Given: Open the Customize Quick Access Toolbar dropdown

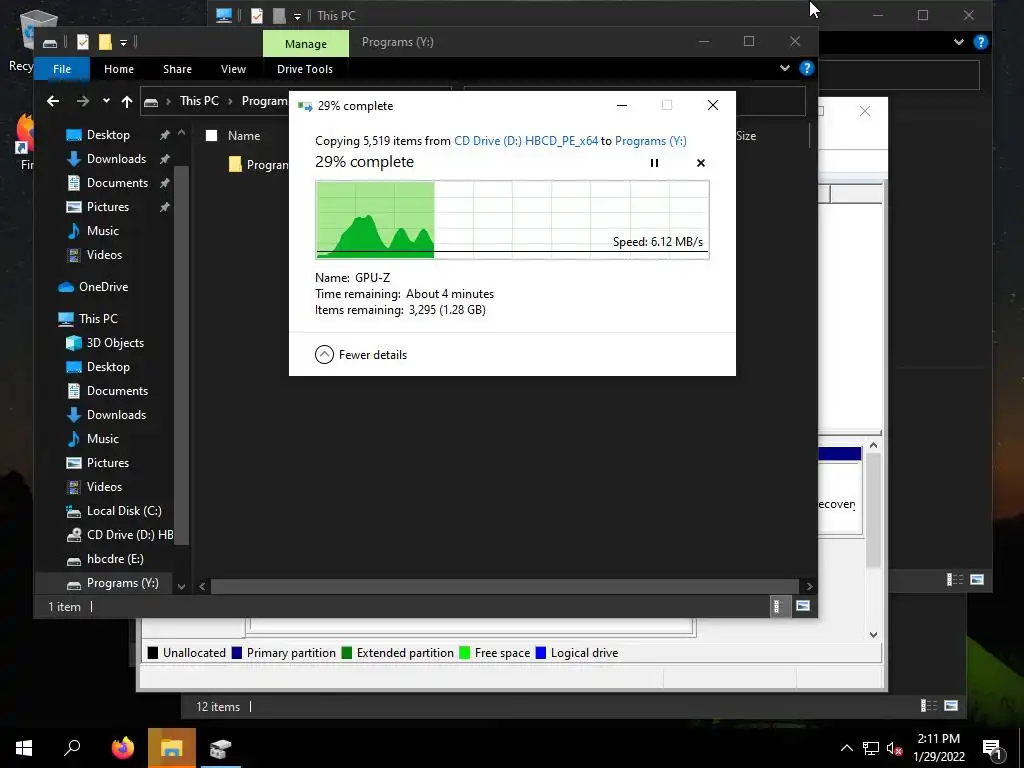Looking at the screenshot, I should pos(123,43).
